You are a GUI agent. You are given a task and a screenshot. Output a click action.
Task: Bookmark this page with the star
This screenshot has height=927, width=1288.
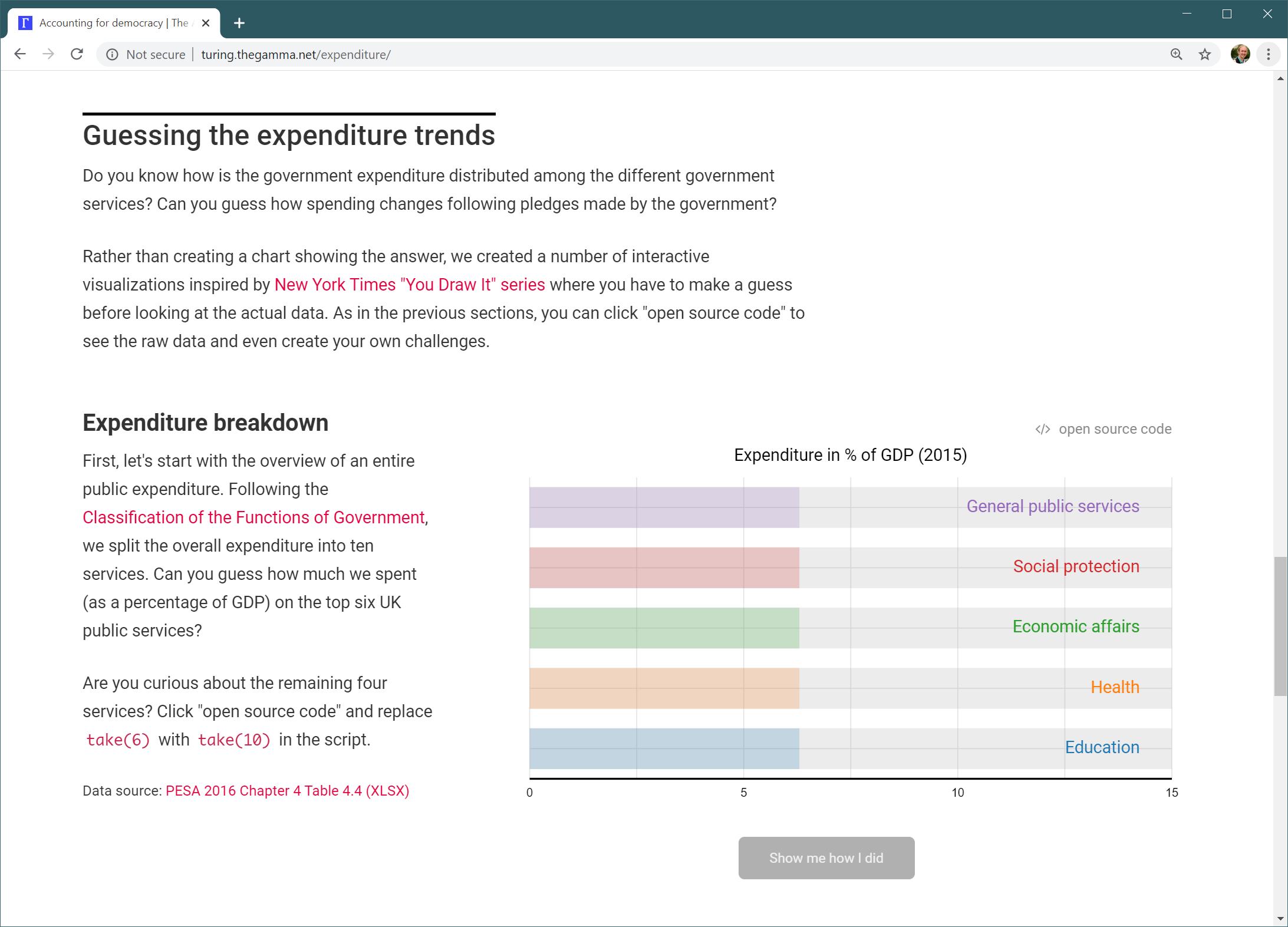coord(1204,54)
